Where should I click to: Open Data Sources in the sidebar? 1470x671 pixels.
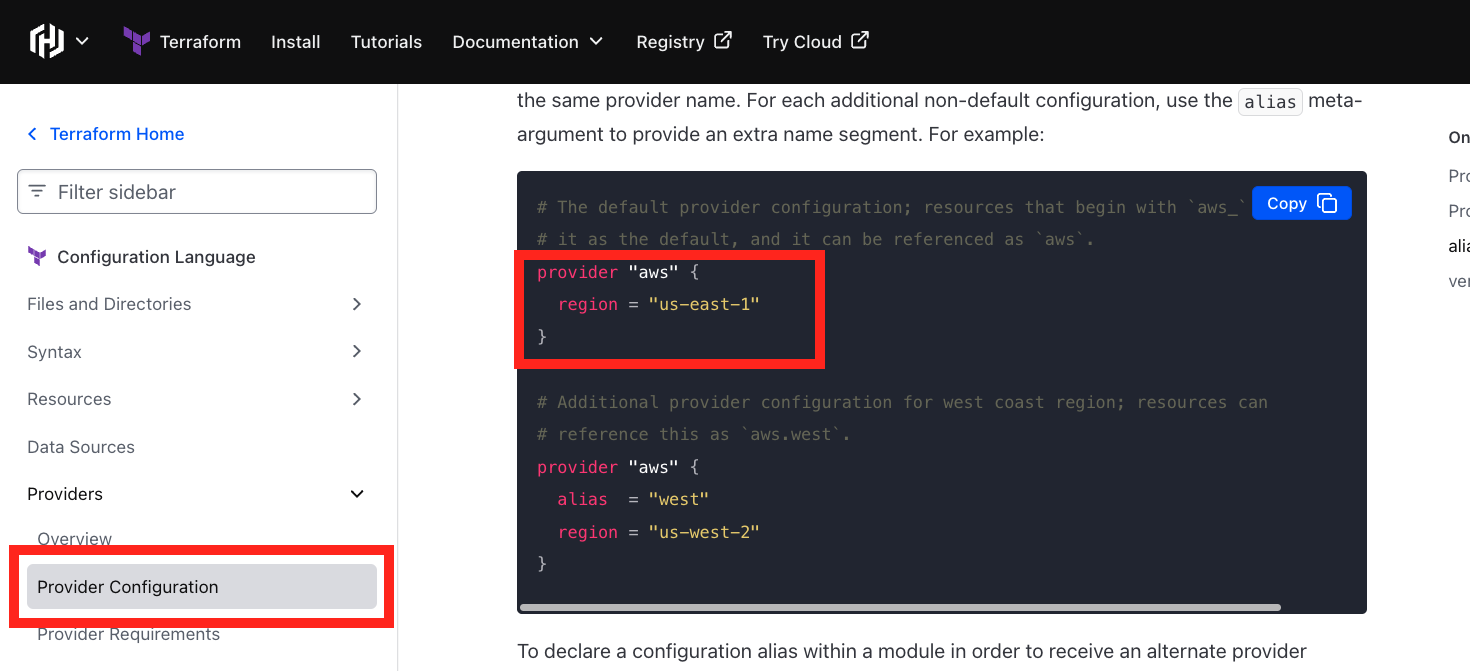tap(81, 447)
